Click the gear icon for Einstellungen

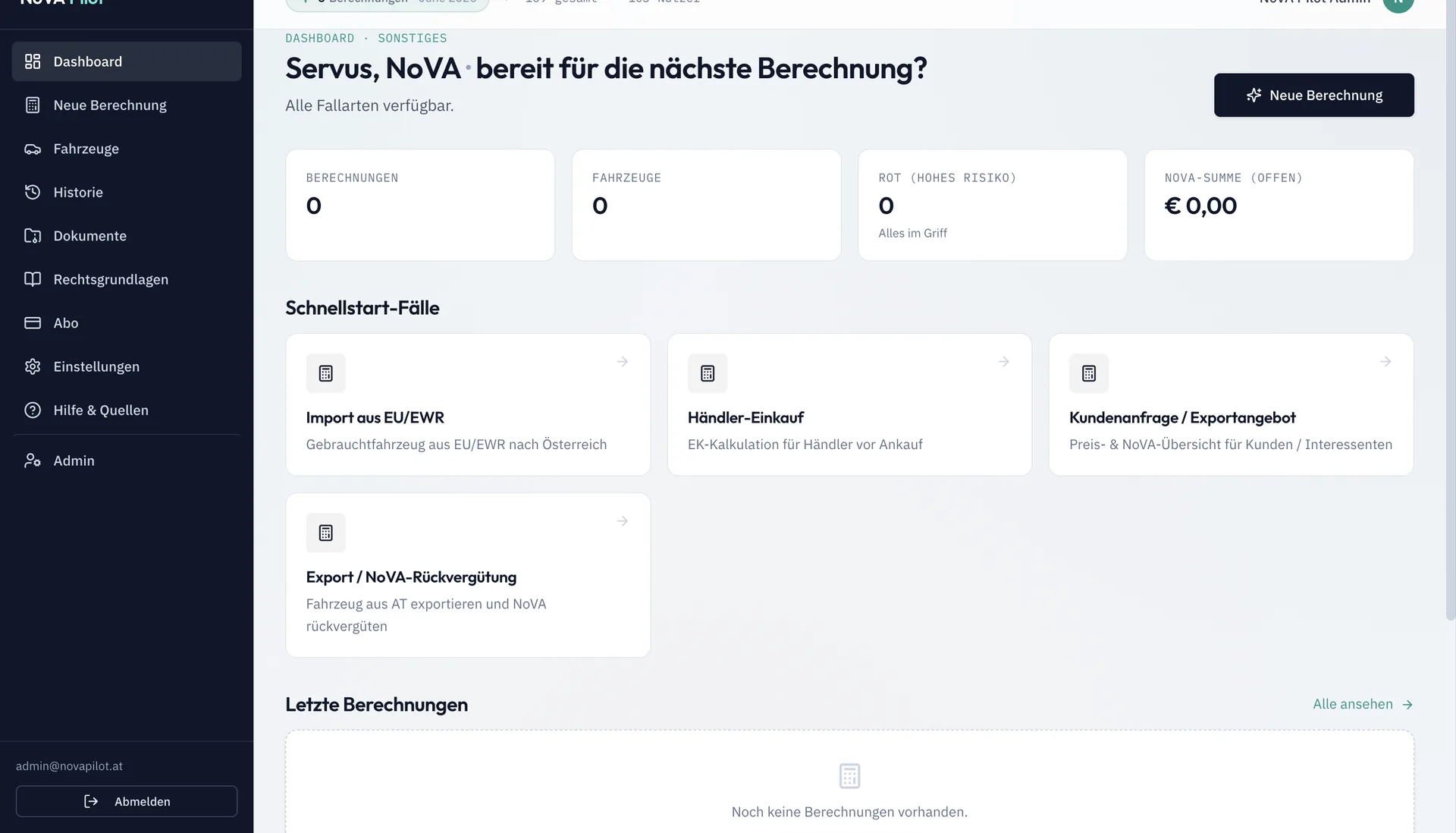coord(33,366)
